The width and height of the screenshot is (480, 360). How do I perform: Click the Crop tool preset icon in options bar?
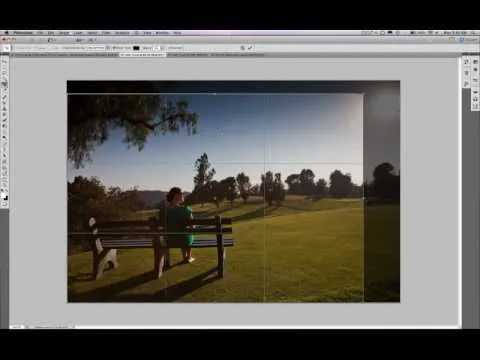pos(6,48)
